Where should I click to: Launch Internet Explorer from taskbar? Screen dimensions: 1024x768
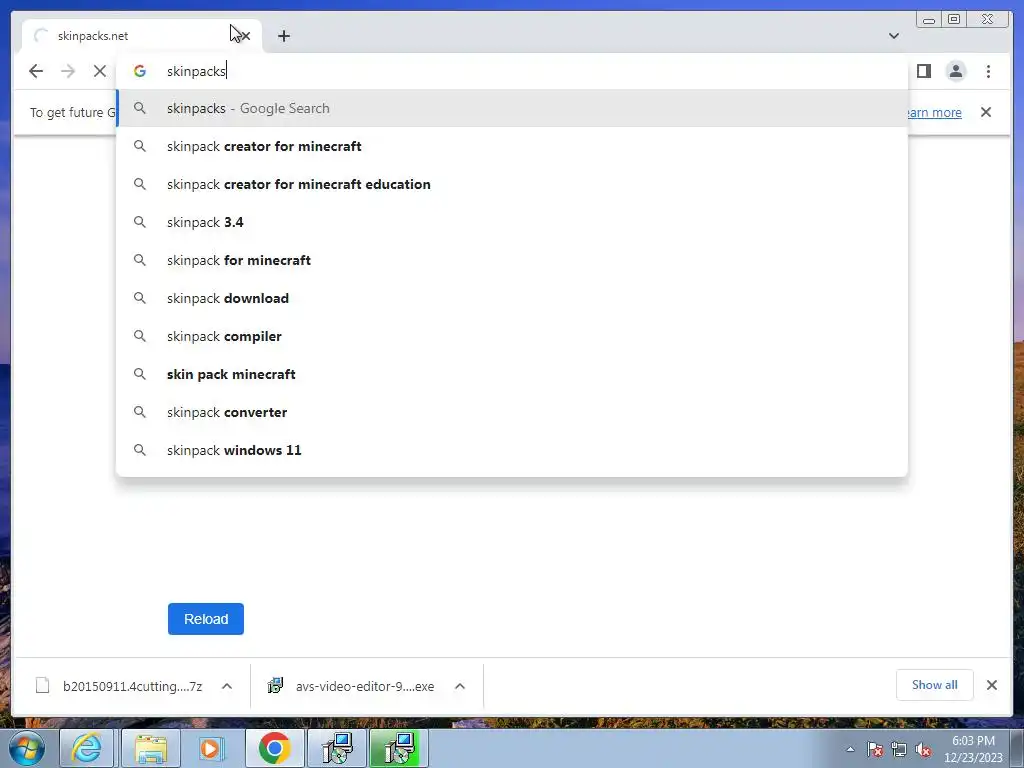(x=87, y=748)
